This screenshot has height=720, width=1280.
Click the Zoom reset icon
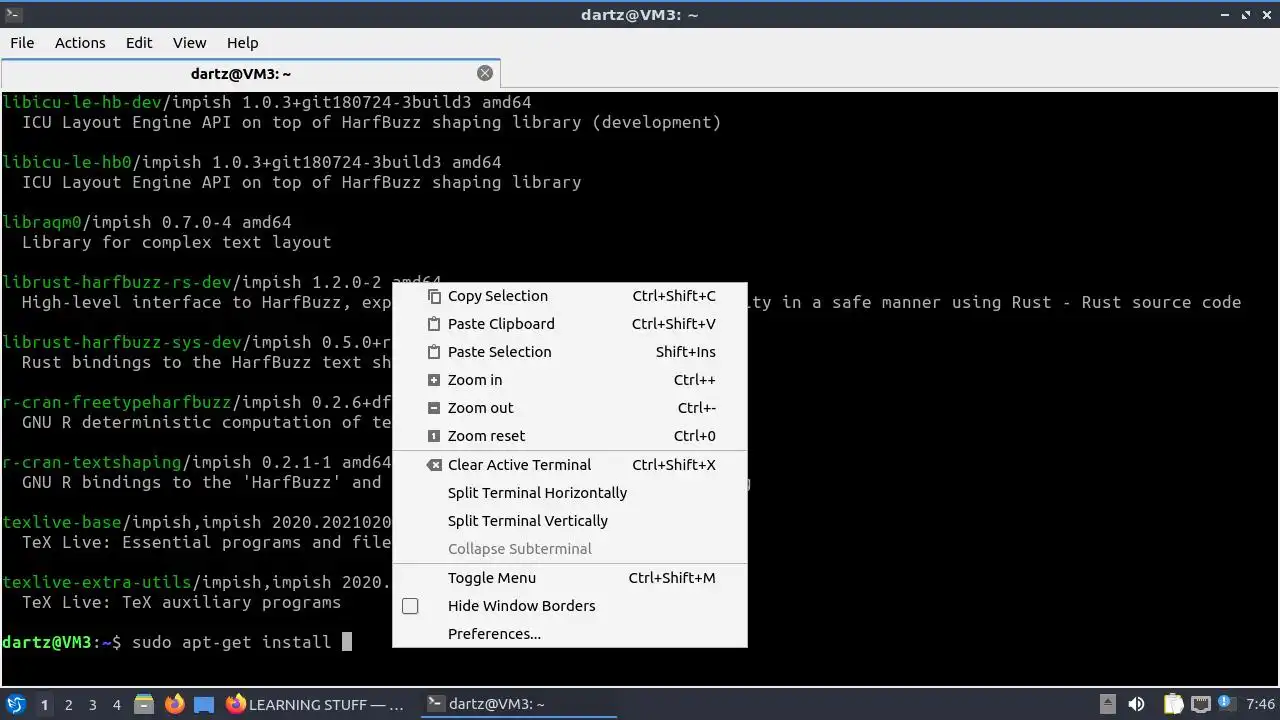434,436
